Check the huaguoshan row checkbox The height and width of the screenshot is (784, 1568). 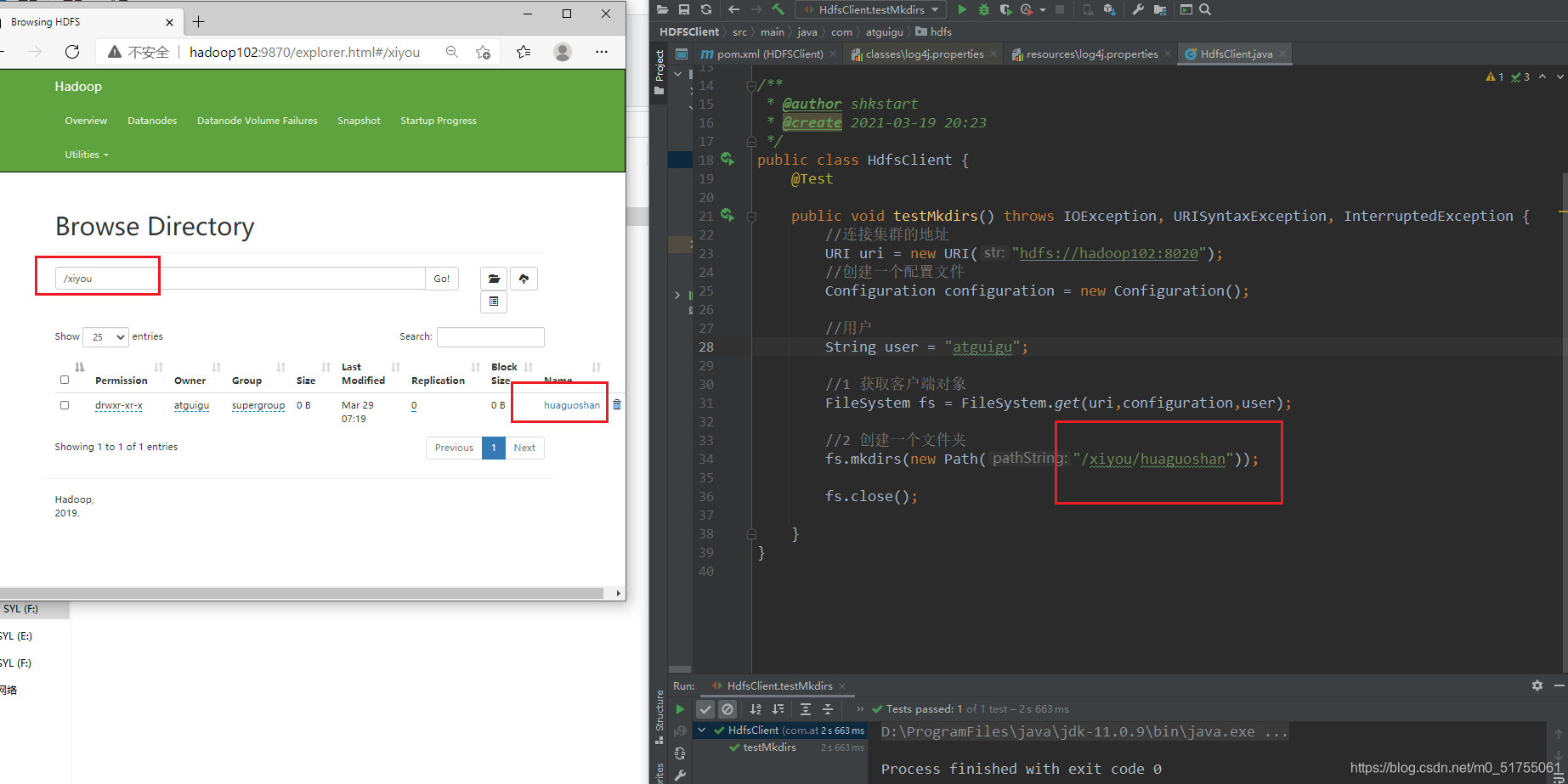65,405
